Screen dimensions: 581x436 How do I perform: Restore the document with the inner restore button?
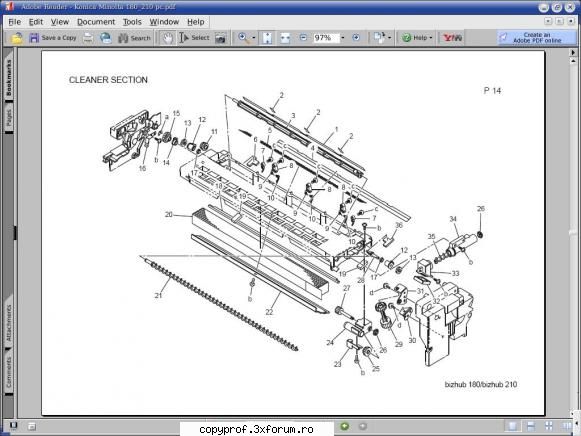tap(560, 22)
